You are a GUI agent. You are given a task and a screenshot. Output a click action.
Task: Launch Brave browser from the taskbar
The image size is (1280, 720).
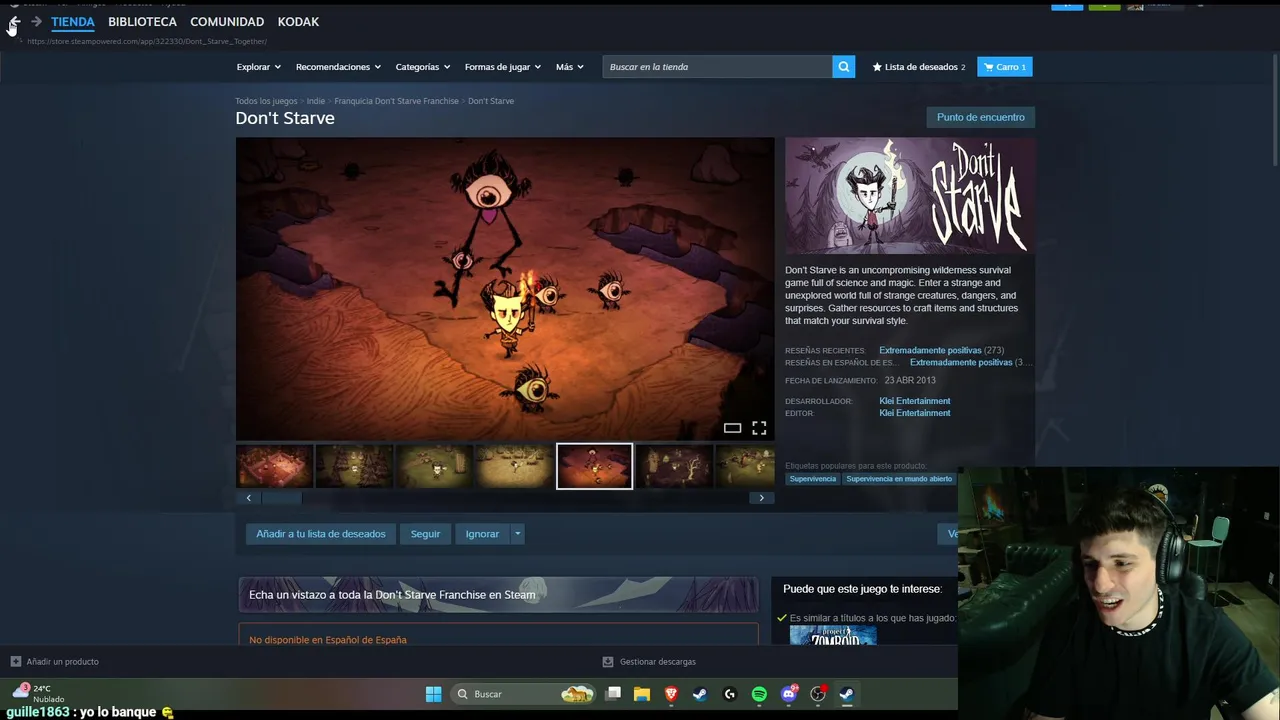(671, 694)
